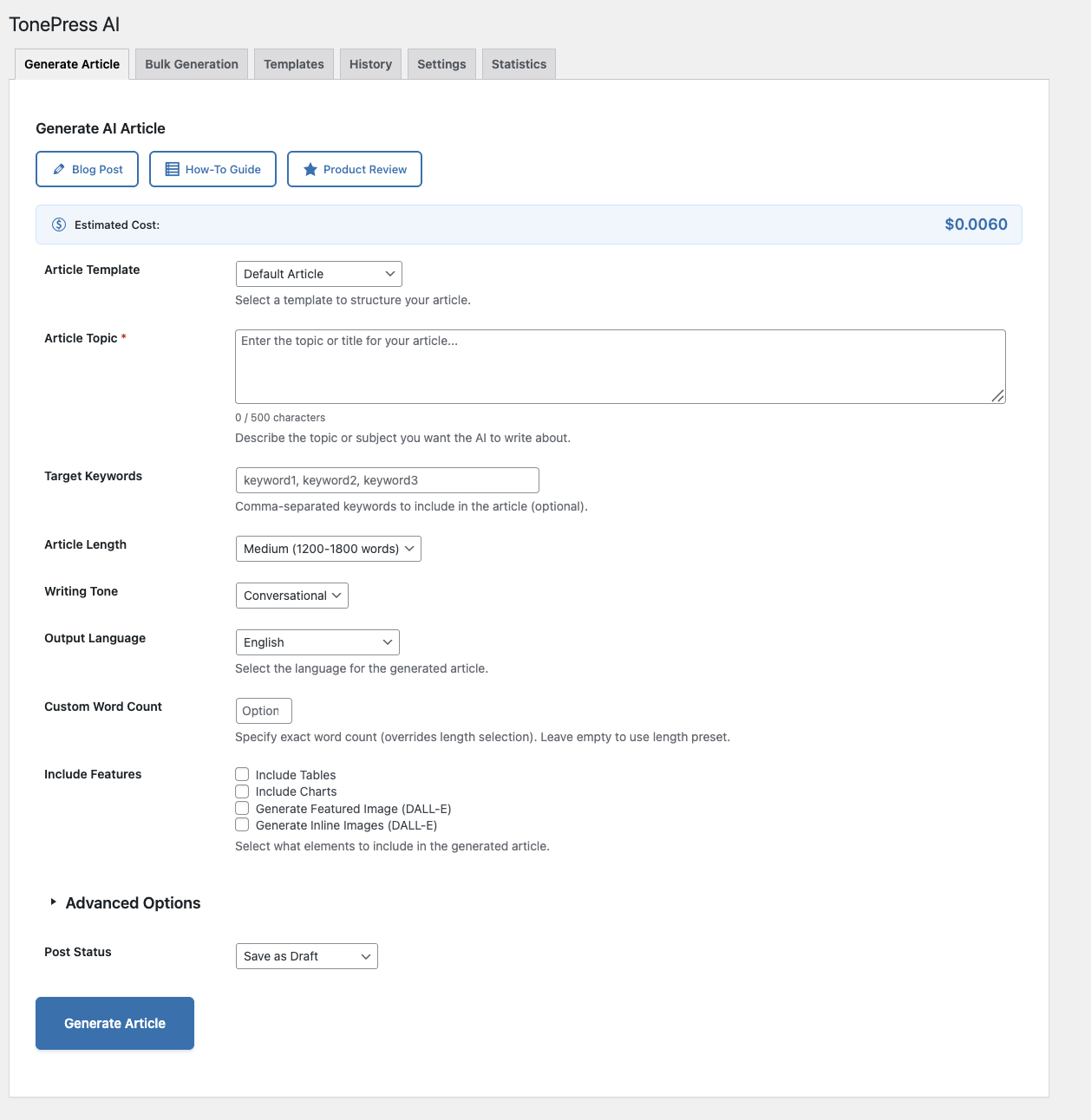Click the dollar icon beside Estimated Cost
This screenshot has height=1120, width=1091.
pos(59,225)
